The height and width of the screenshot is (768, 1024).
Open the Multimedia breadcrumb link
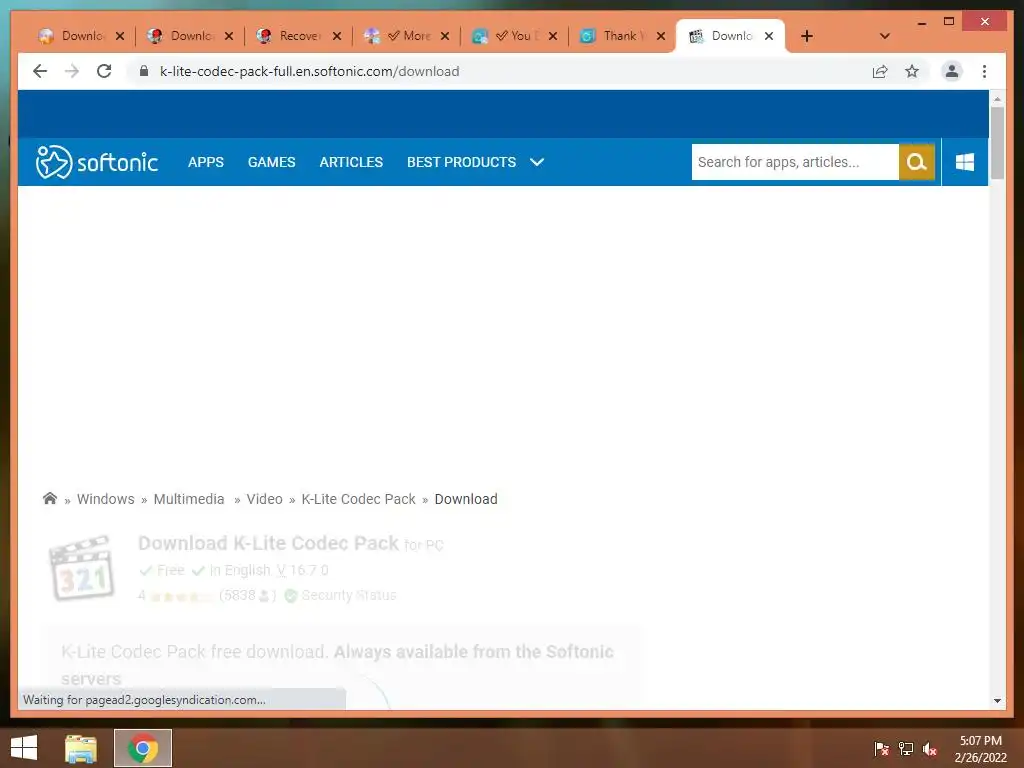click(189, 499)
